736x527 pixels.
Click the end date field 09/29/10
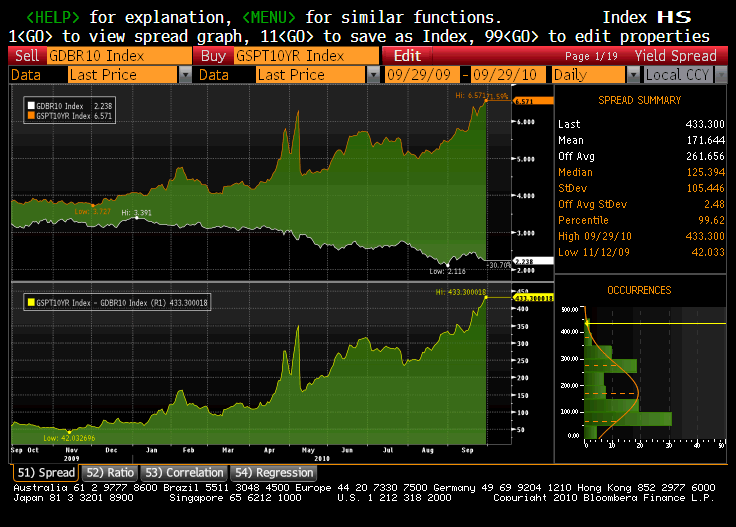[509, 75]
